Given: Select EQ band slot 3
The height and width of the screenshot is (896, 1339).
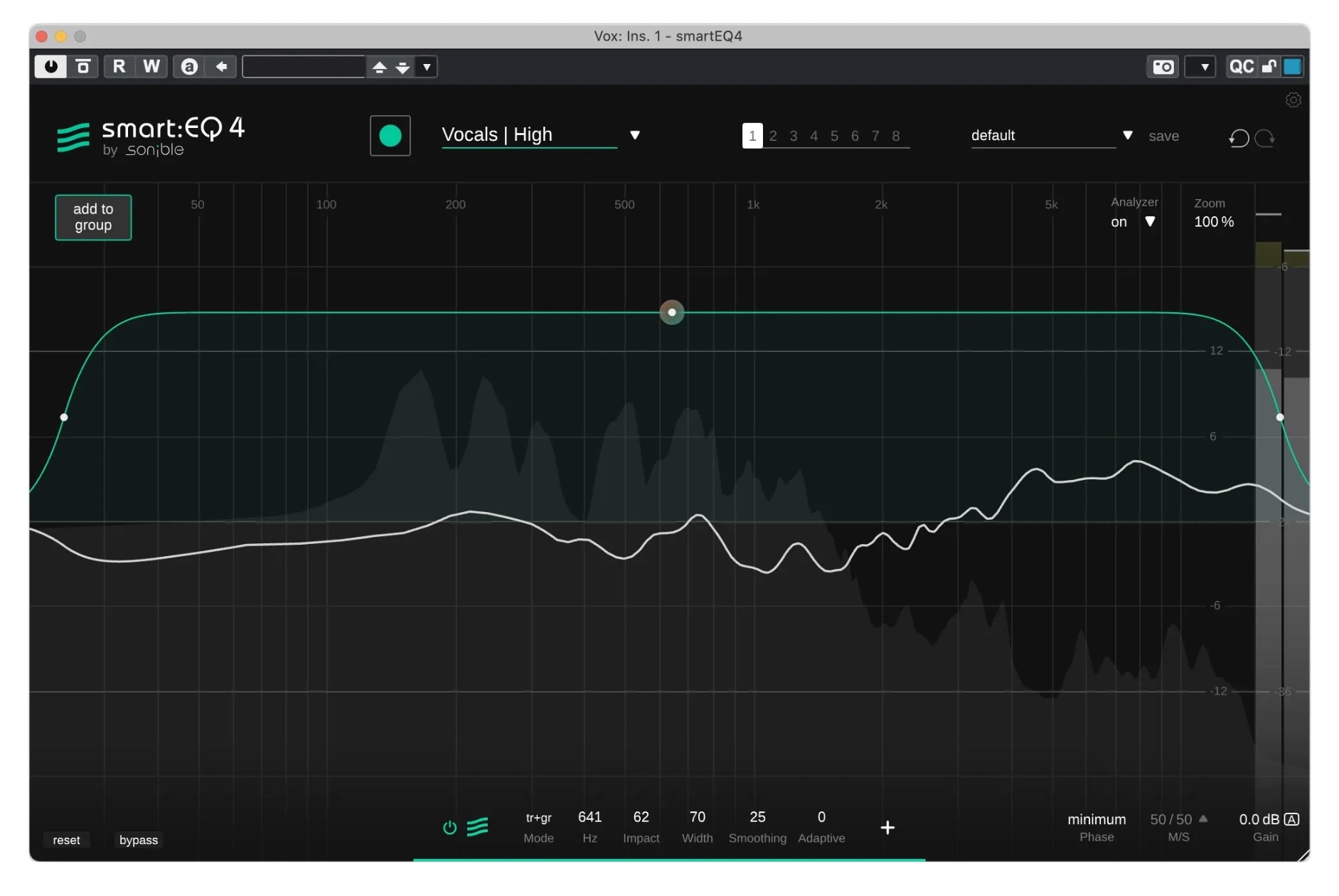Looking at the screenshot, I should (x=793, y=135).
